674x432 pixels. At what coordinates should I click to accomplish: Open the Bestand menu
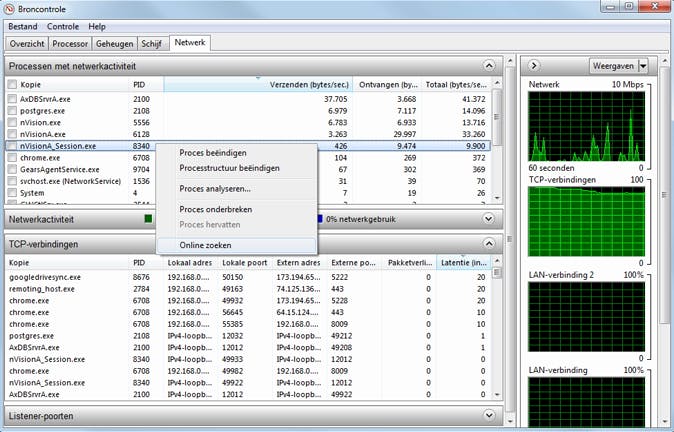[x=24, y=25]
